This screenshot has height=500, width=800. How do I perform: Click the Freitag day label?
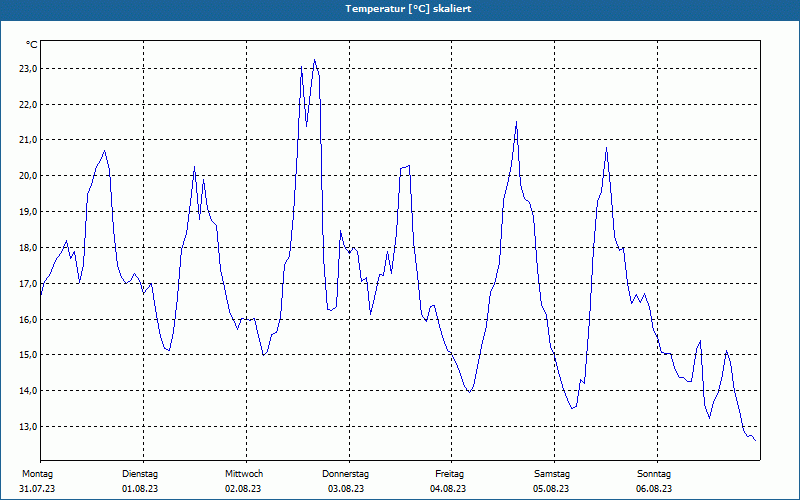pyautogui.click(x=449, y=474)
